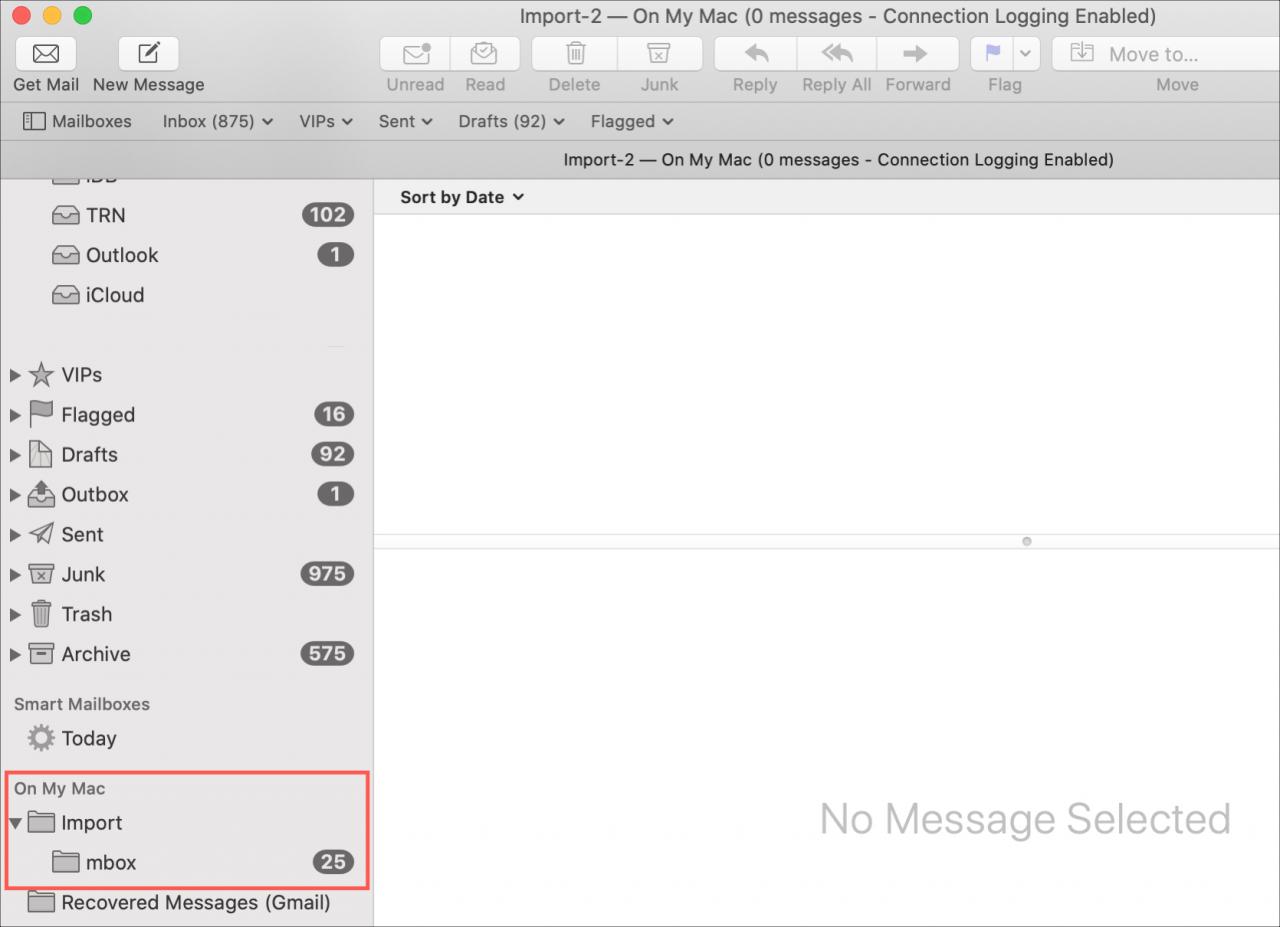
Task: Open the flag color dropdown arrow
Action: click(1026, 53)
